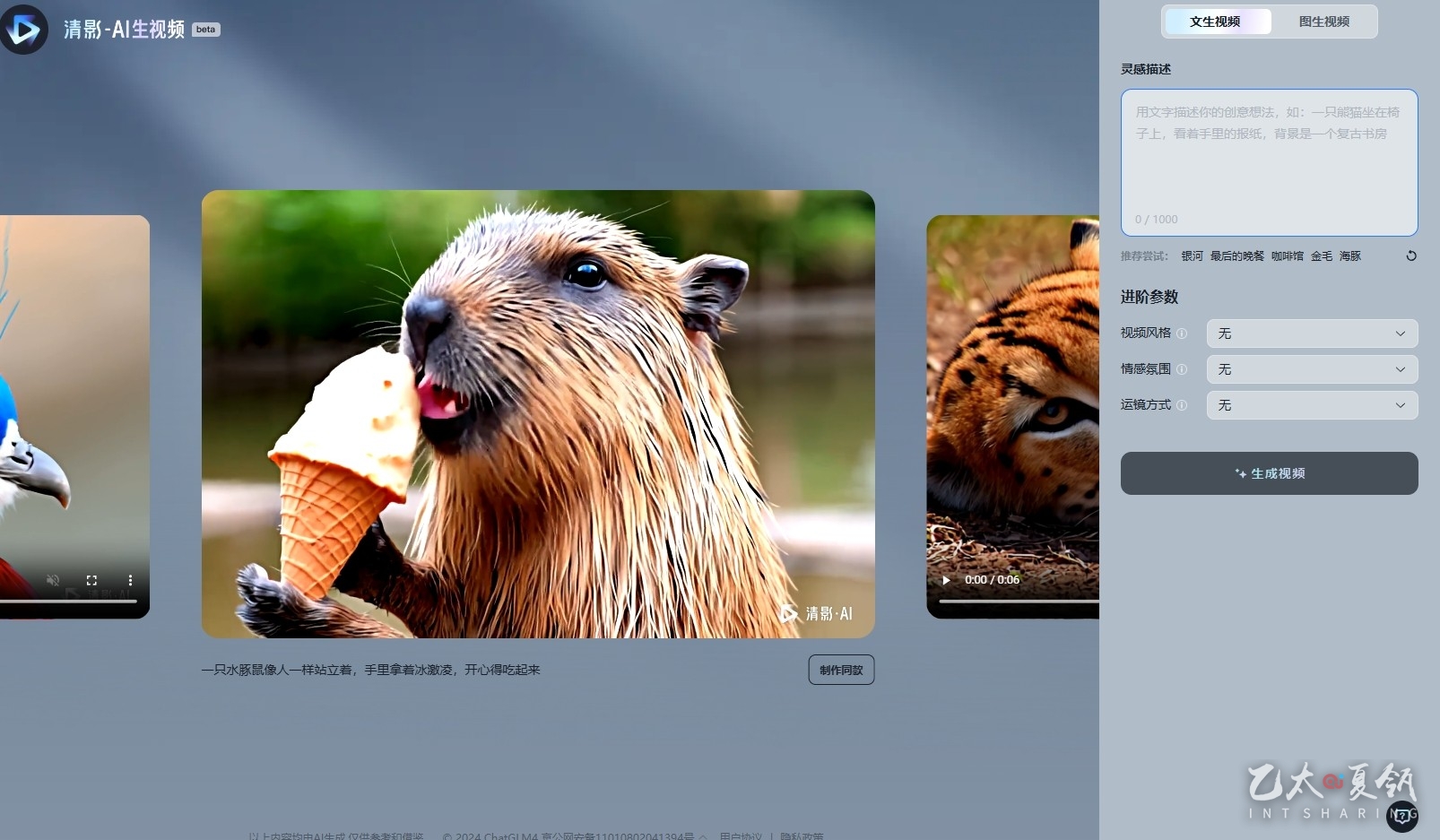The height and width of the screenshot is (840, 1440).
Task: Enter fullscreen on the bird video
Action: pos(91,580)
